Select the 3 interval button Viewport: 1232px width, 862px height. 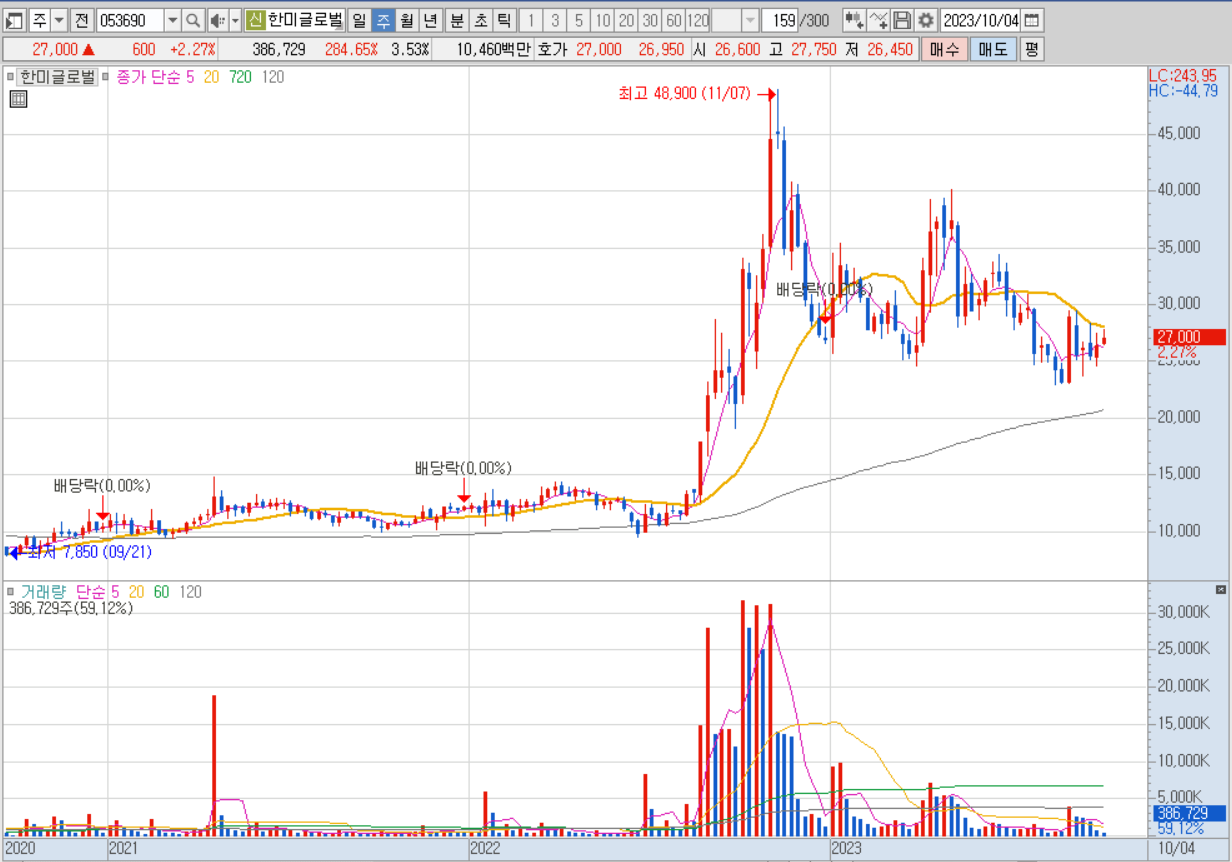coord(554,20)
